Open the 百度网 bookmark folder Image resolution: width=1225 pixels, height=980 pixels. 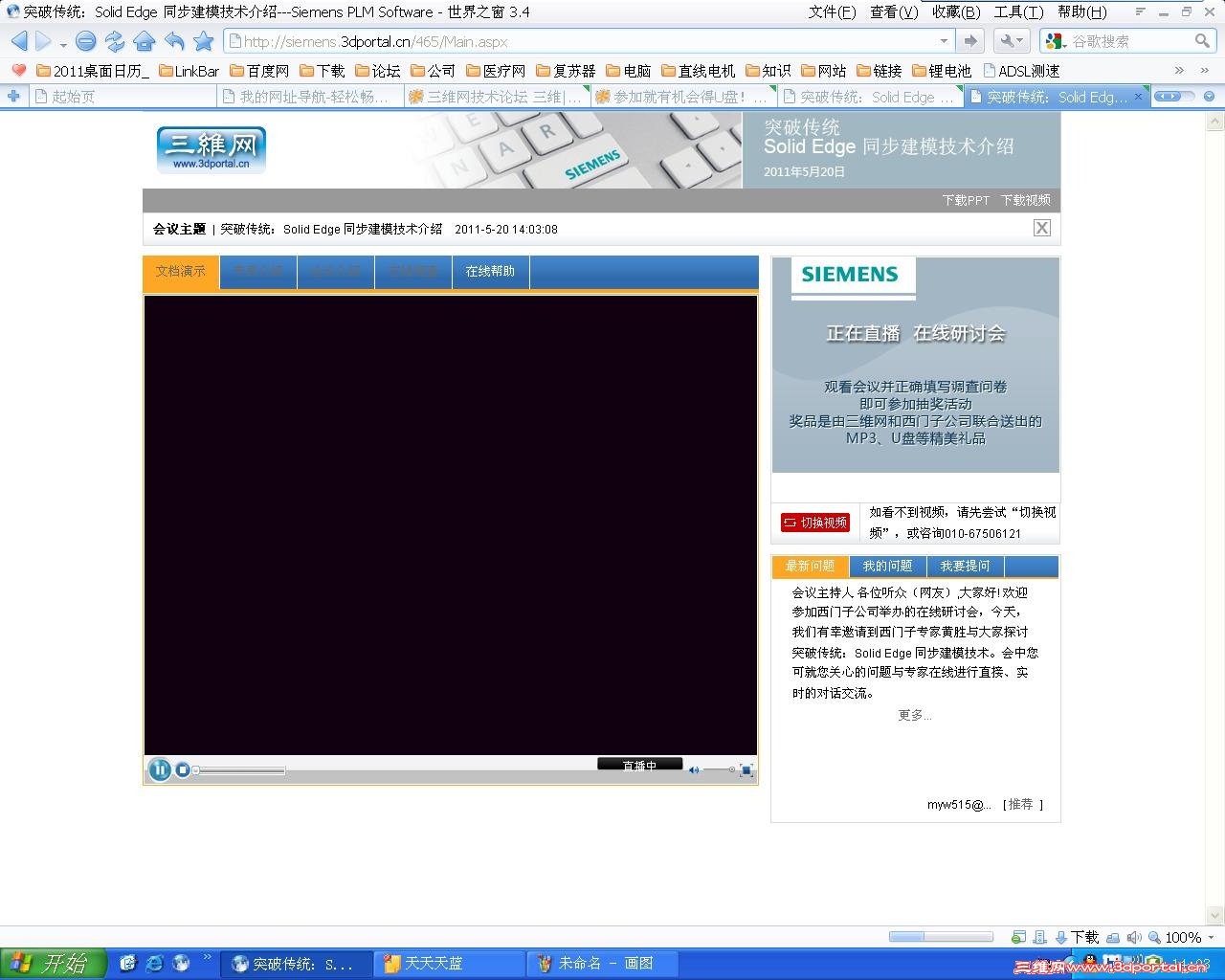259,71
